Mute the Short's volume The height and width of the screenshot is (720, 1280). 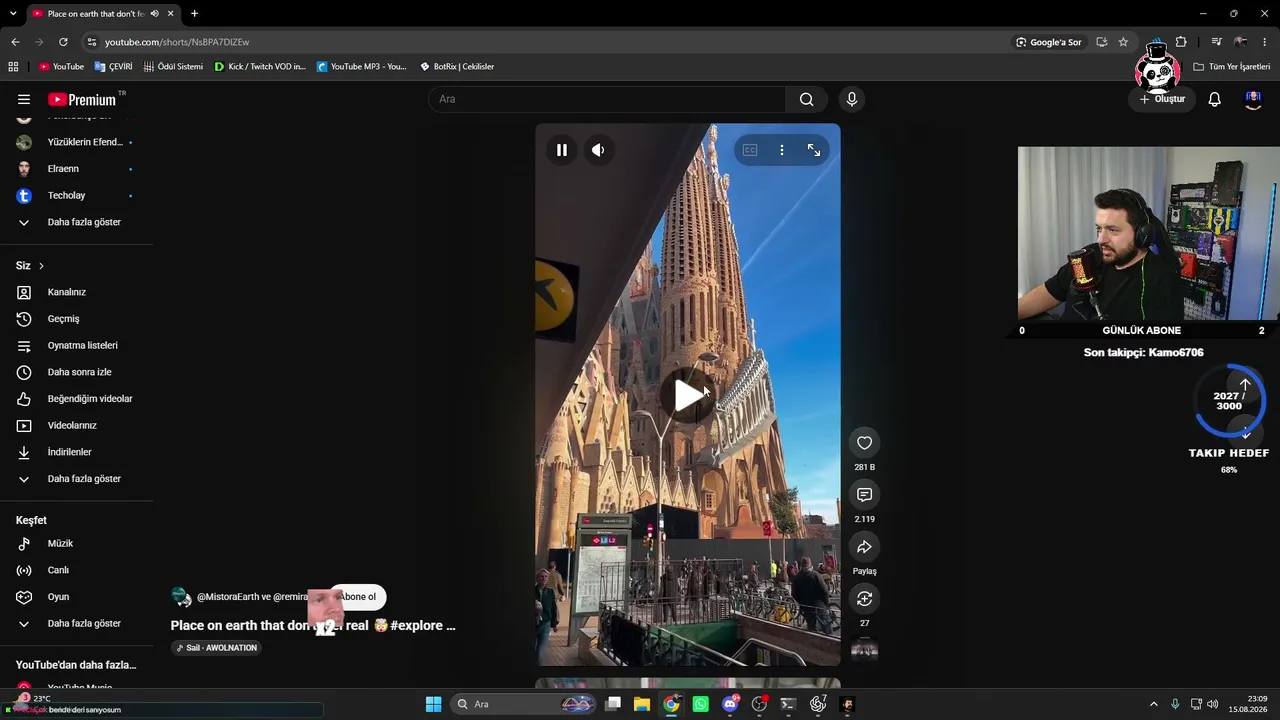598,150
